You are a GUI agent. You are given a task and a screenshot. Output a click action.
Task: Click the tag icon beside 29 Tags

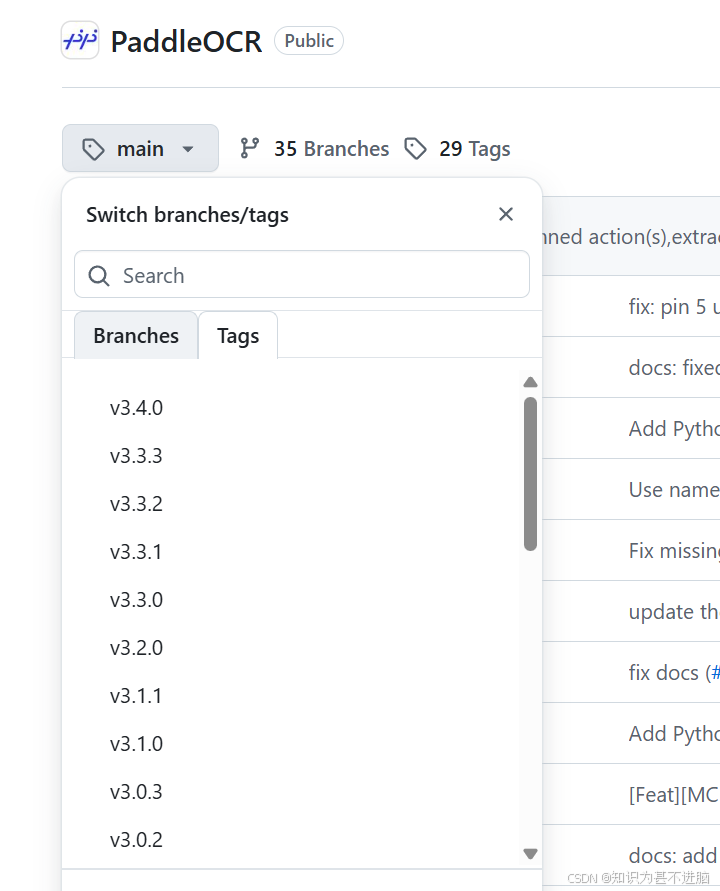415,149
